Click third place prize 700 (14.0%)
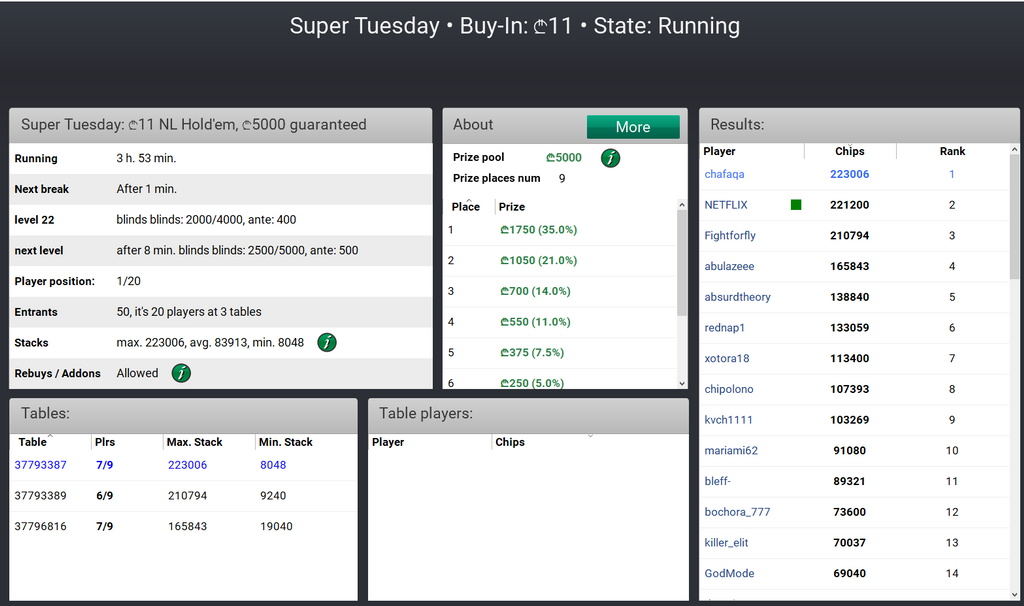The width and height of the screenshot is (1024, 606). coord(535,291)
